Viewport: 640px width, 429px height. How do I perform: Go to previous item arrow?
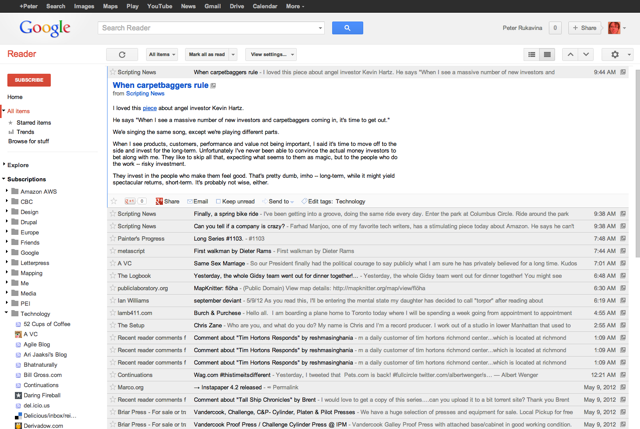click(570, 54)
